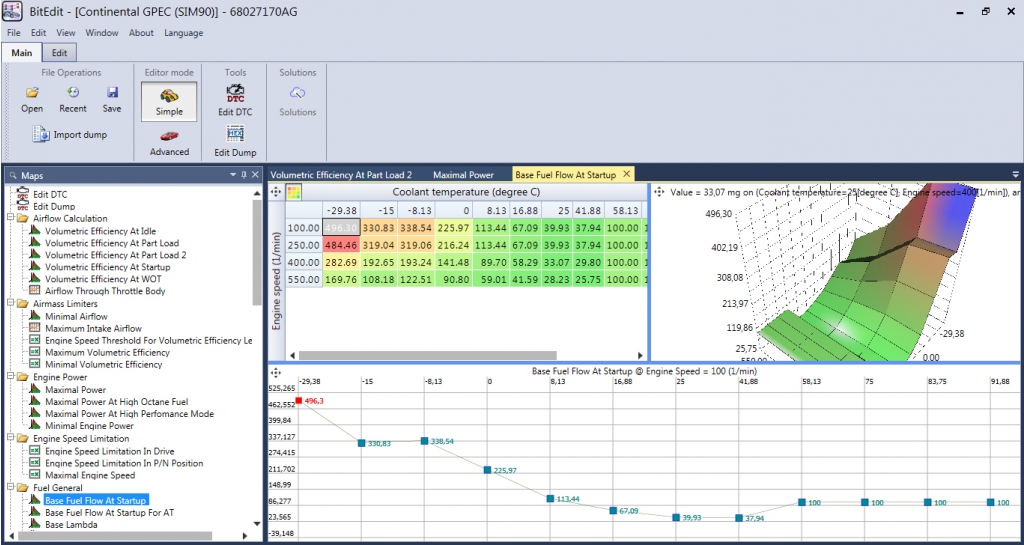
Task: Open Maximal Engine Speed item
Action: pyautogui.click(x=89, y=475)
